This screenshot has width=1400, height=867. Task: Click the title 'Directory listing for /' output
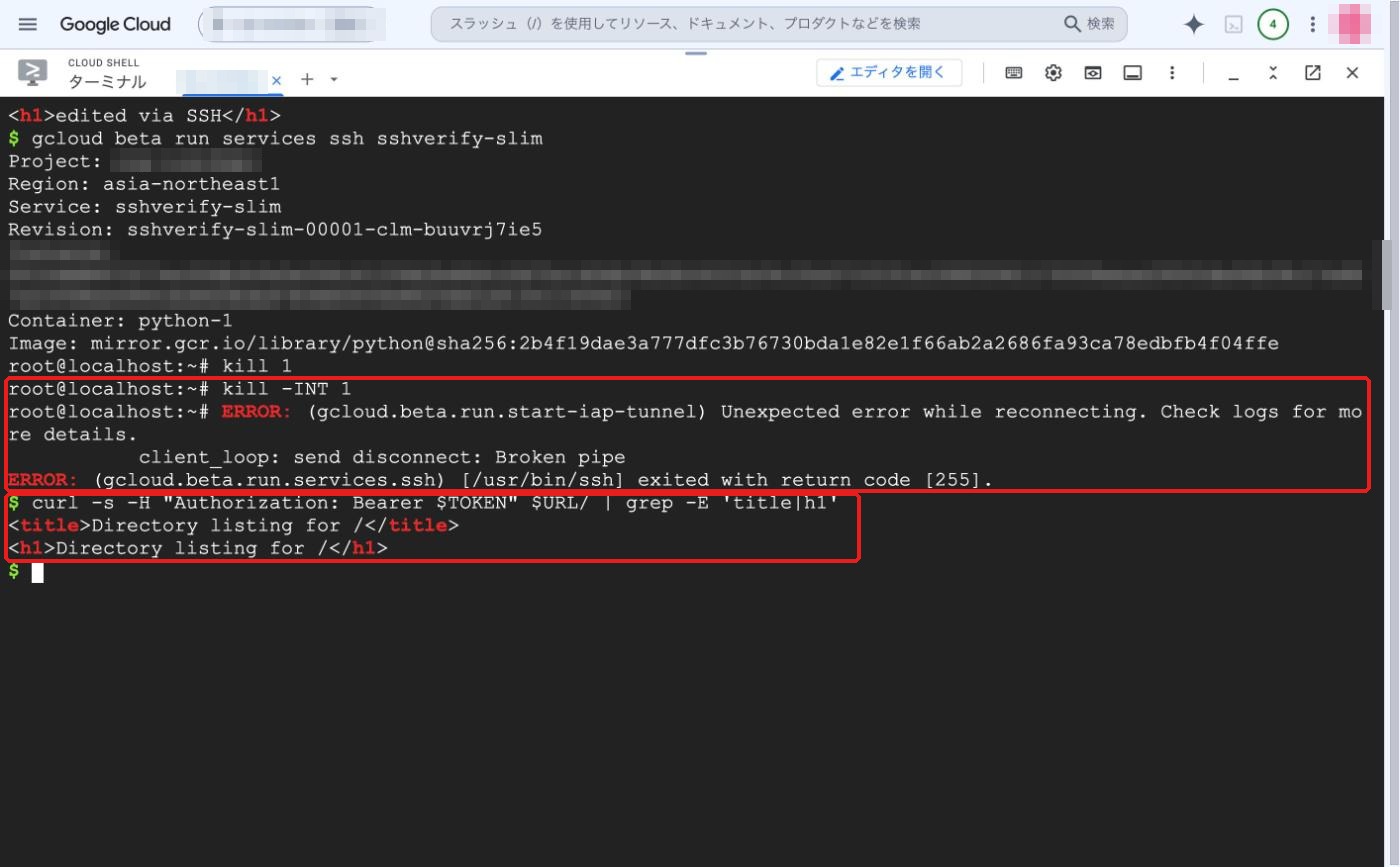(233, 526)
